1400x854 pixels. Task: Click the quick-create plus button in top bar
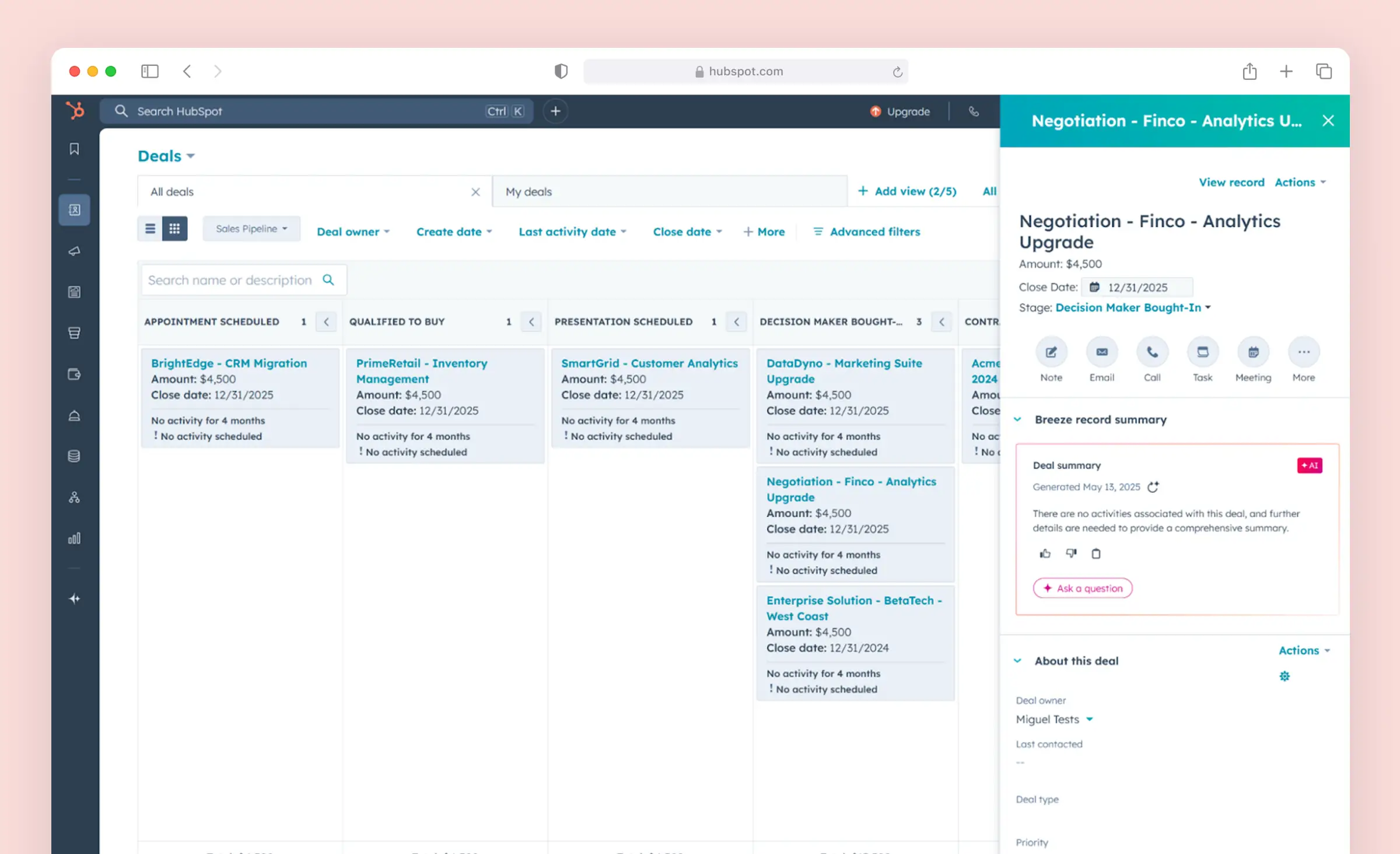tap(555, 111)
